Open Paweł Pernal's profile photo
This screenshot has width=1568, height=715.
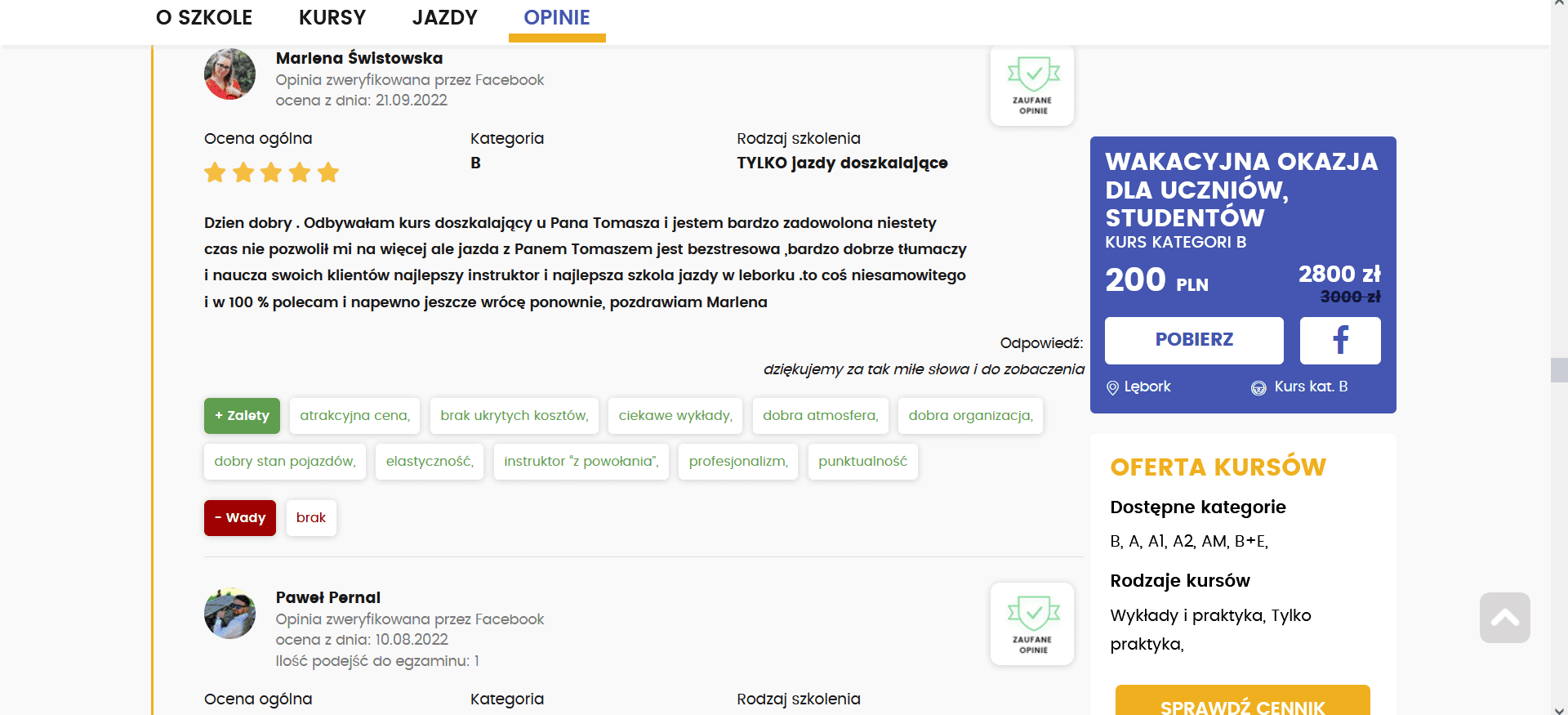[229, 614]
